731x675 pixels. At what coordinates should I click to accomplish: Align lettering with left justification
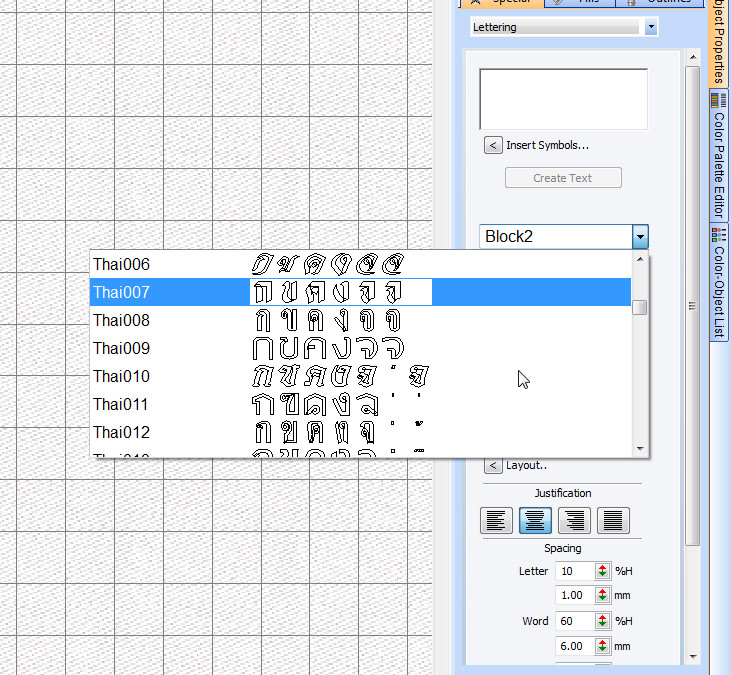(x=496, y=520)
